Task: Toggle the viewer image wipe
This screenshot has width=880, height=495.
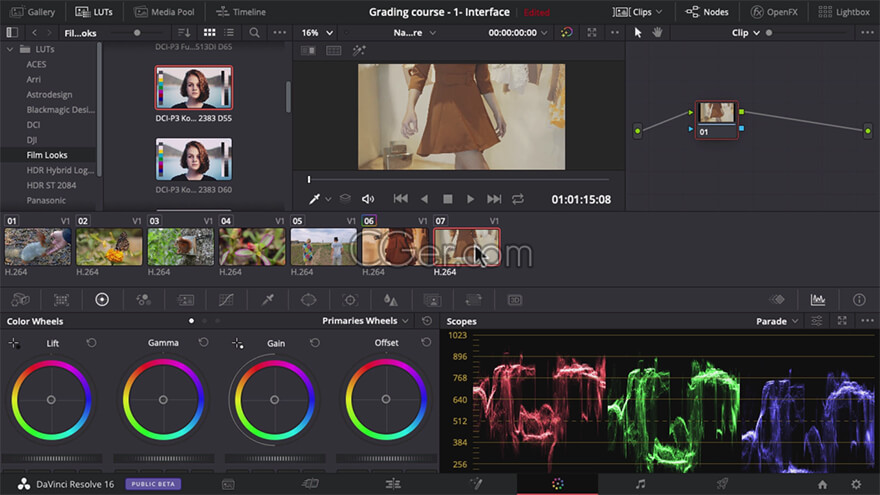Action: (308, 51)
